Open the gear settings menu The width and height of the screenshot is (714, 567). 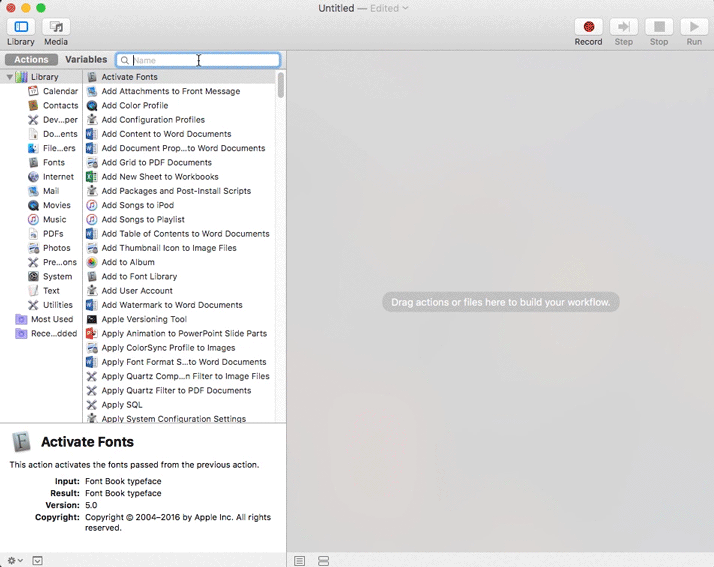[x=15, y=560]
